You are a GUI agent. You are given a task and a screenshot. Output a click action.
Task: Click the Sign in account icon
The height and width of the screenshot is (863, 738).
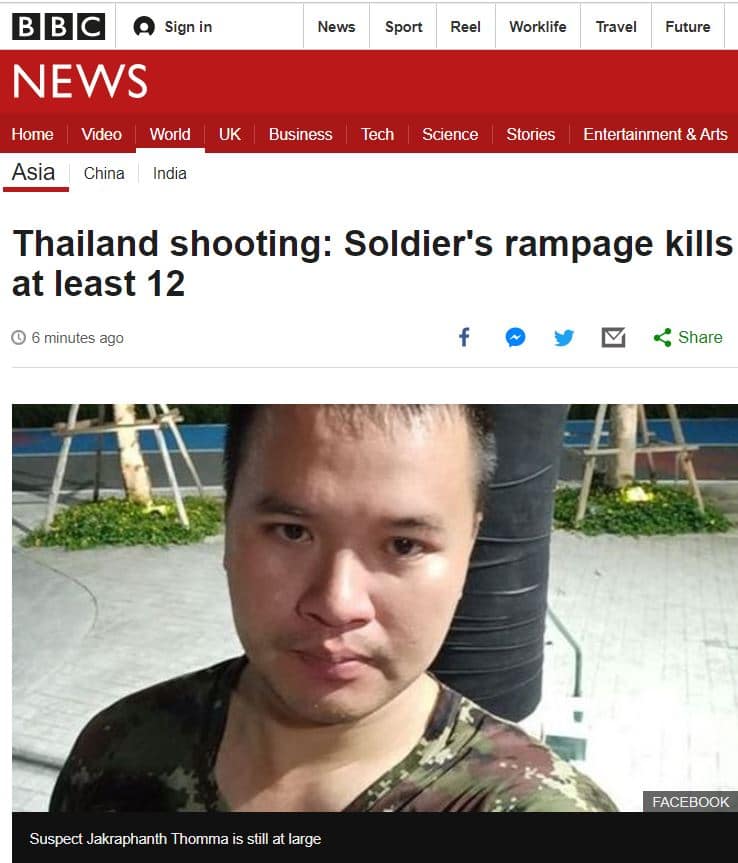[144, 26]
